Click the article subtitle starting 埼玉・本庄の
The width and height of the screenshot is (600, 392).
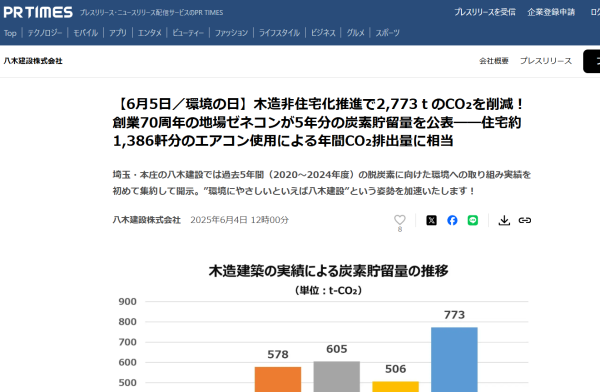[x=321, y=183]
